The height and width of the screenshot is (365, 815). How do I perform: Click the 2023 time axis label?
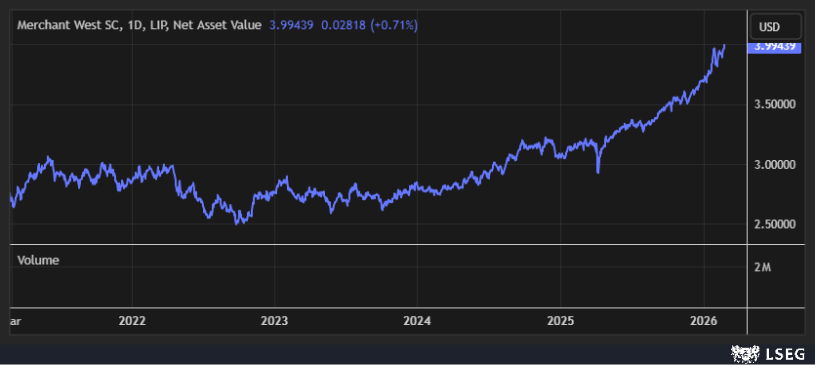click(274, 321)
